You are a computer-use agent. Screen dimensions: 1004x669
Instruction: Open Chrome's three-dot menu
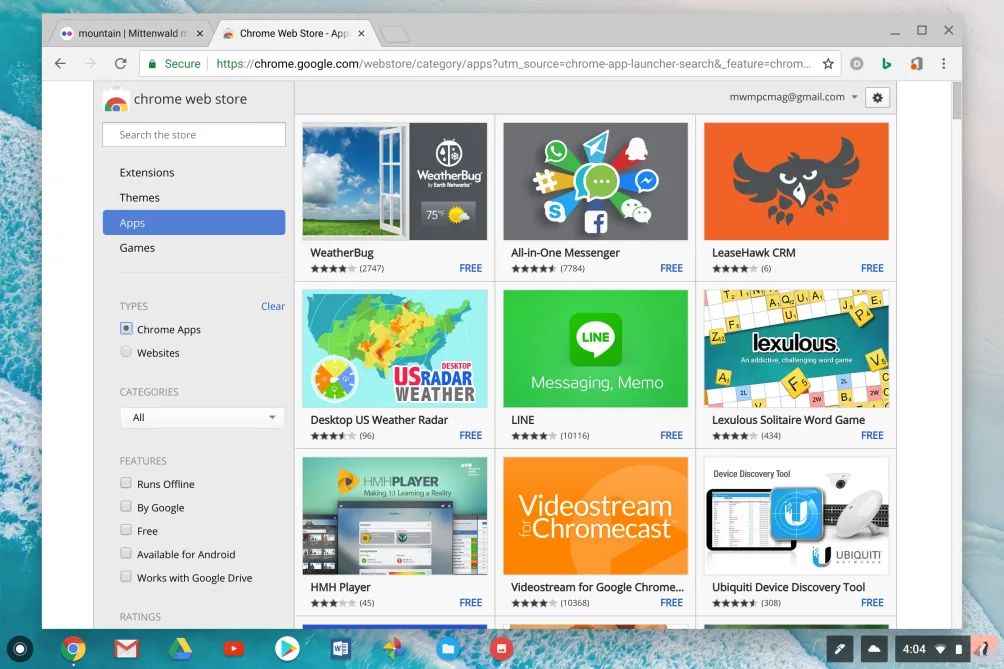coord(943,63)
